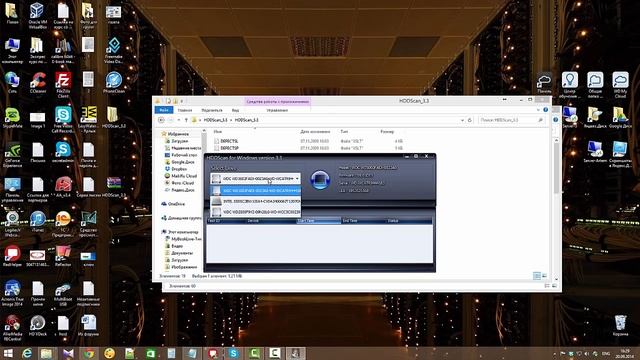Open the Управление ribbon tab in Explorer
This screenshot has width=640, height=360.
(277, 110)
